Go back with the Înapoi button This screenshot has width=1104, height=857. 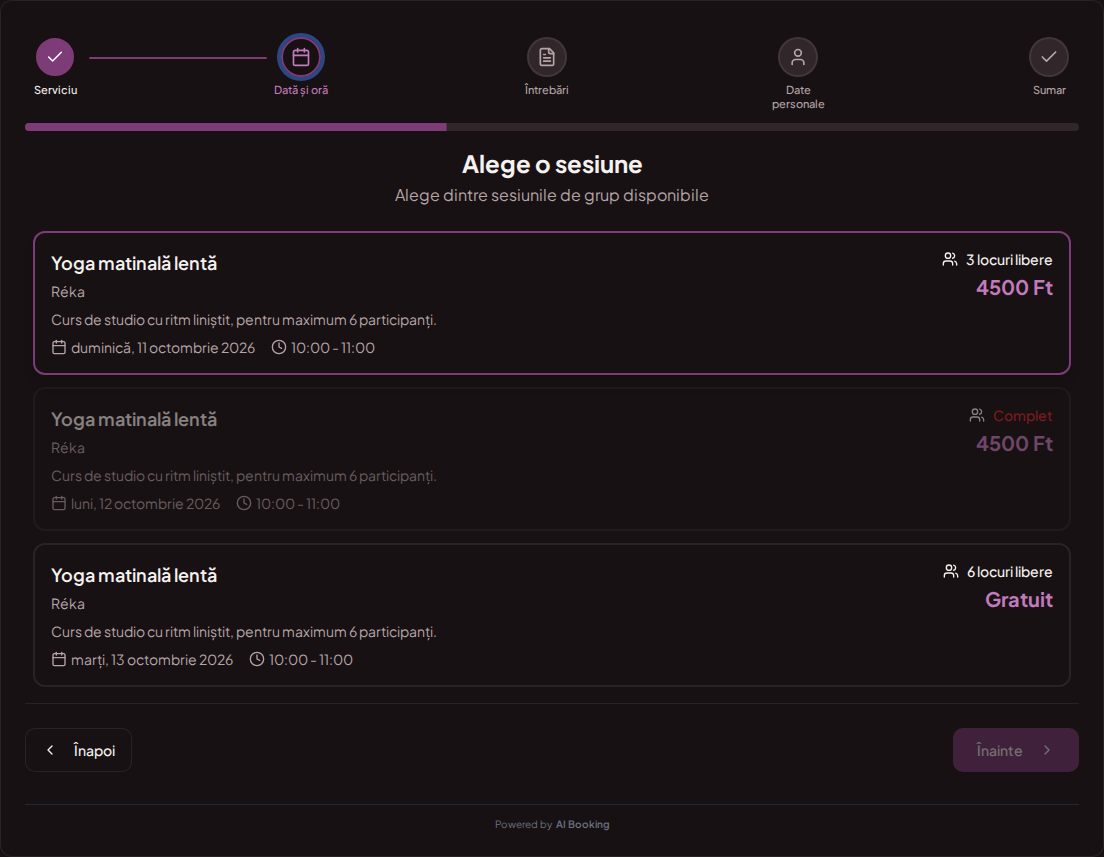pyautogui.click(x=78, y=750)
